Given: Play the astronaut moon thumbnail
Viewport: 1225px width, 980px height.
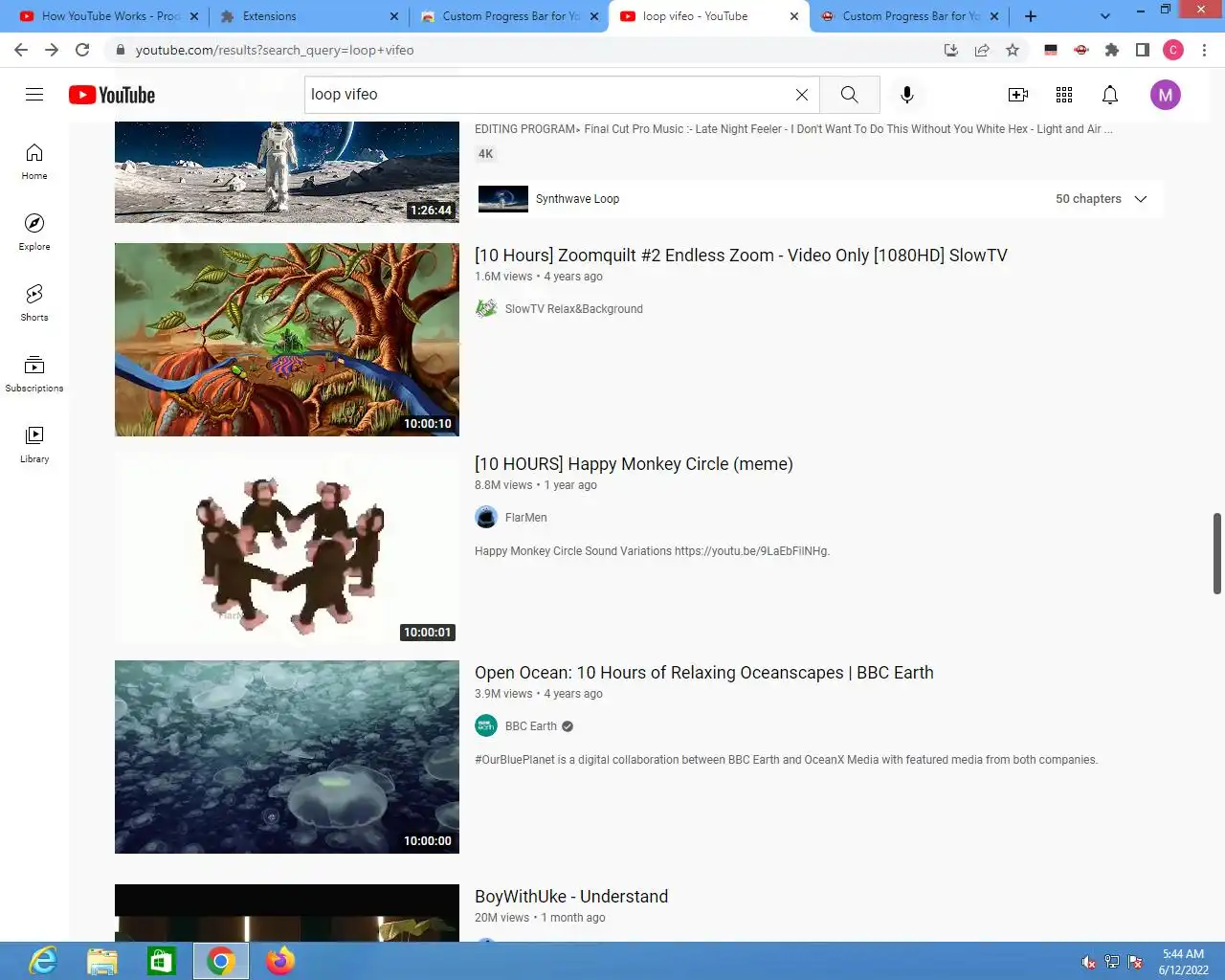Looking at the screenshot, I should tap(287, 172).
